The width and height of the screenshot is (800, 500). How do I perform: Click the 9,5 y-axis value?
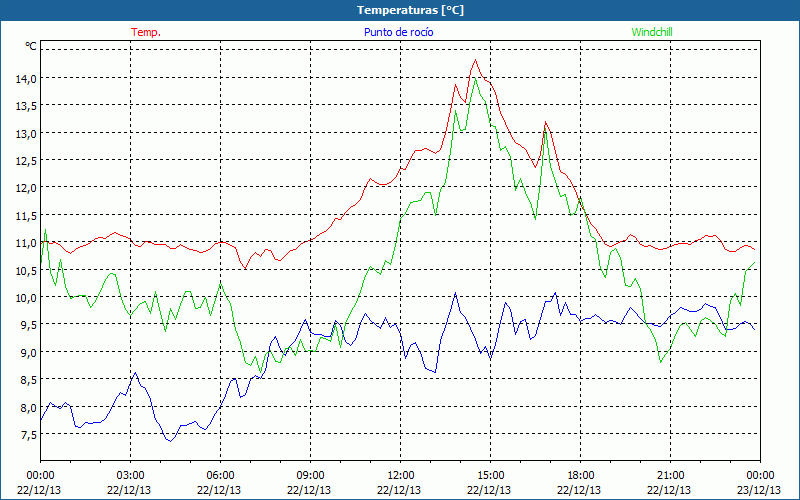28,325
